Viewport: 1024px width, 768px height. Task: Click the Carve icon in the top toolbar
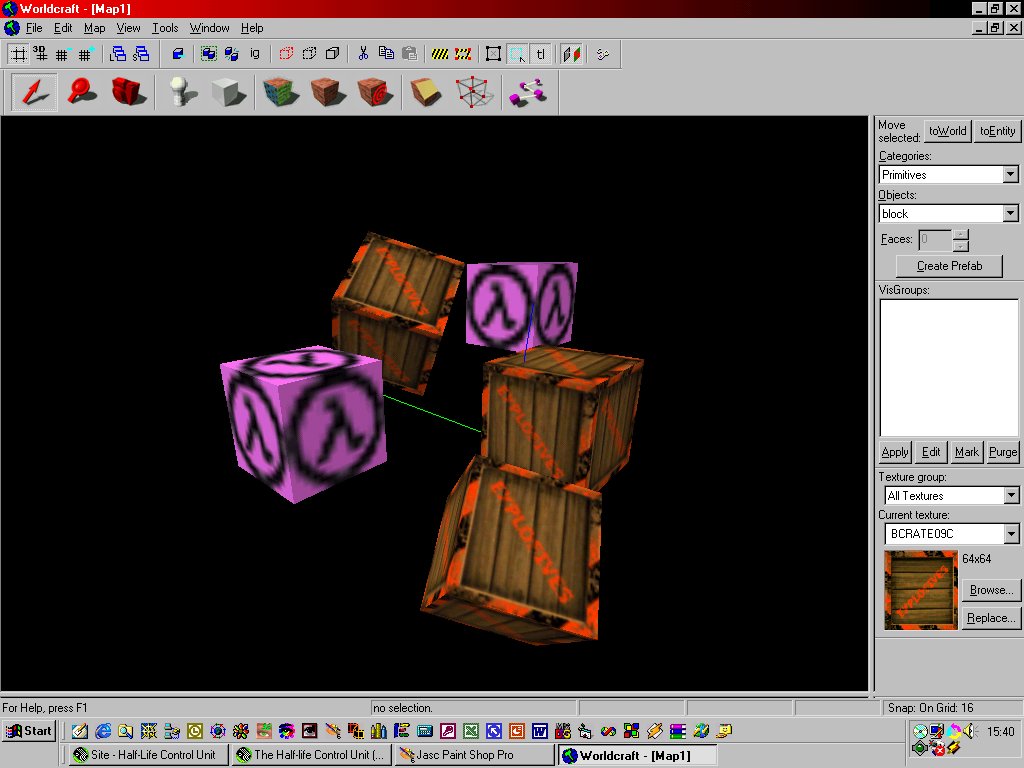[x=178, y=54]
